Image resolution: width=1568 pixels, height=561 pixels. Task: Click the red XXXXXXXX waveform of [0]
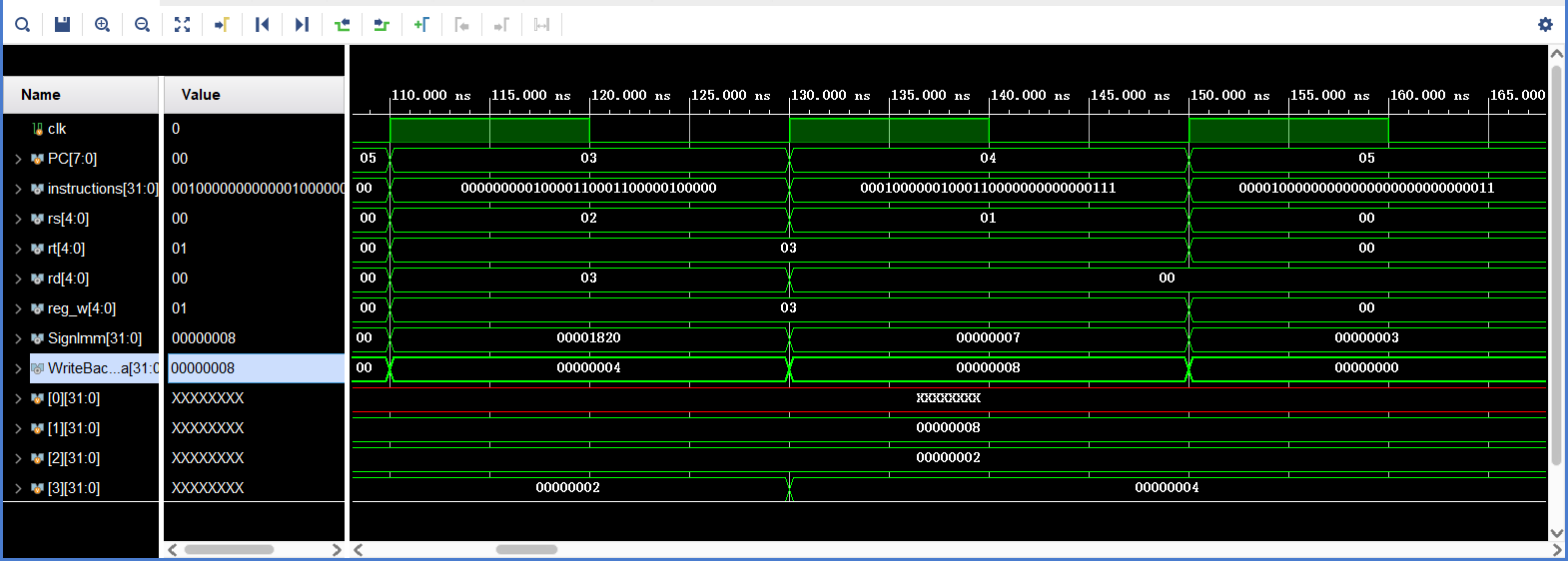point(949,398)
